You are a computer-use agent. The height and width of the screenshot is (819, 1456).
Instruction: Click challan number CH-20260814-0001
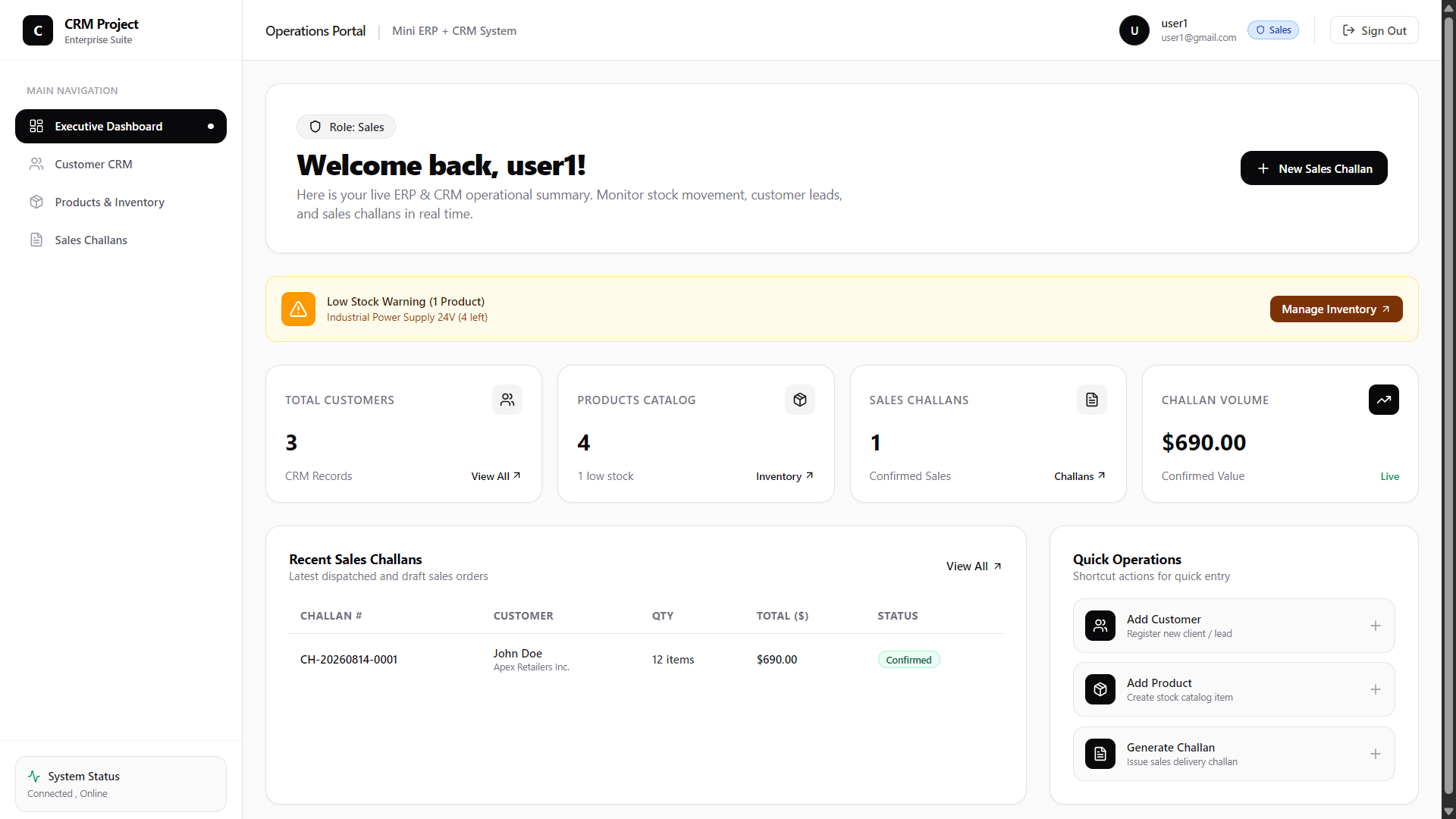pyautogui.click(x=349, y=660)
